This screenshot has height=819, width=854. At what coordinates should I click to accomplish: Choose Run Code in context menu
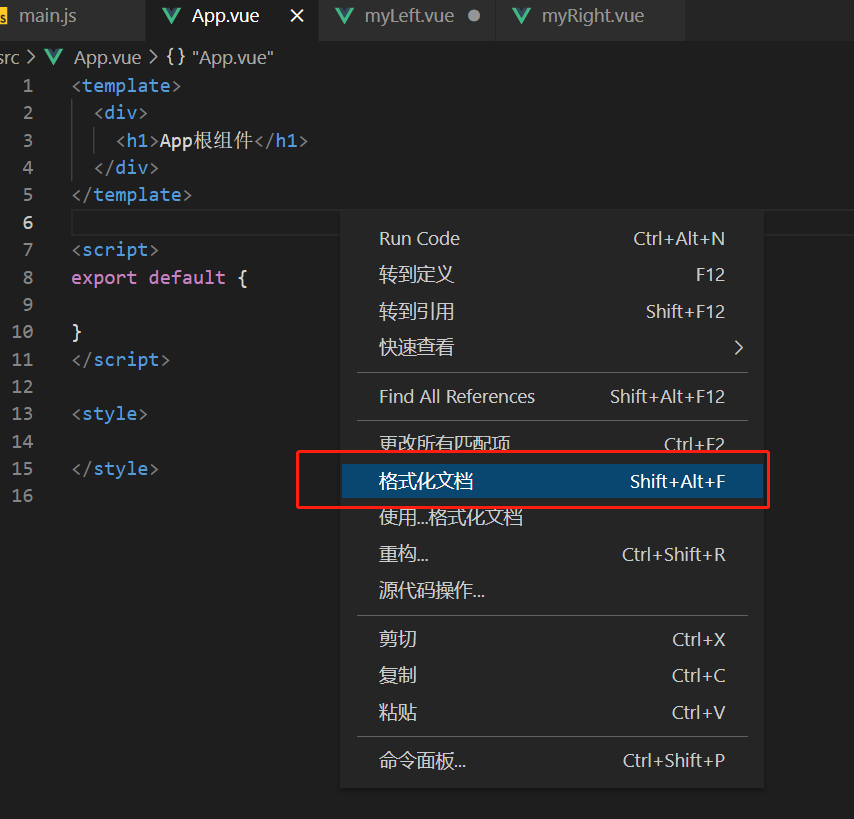click(552, 239)
